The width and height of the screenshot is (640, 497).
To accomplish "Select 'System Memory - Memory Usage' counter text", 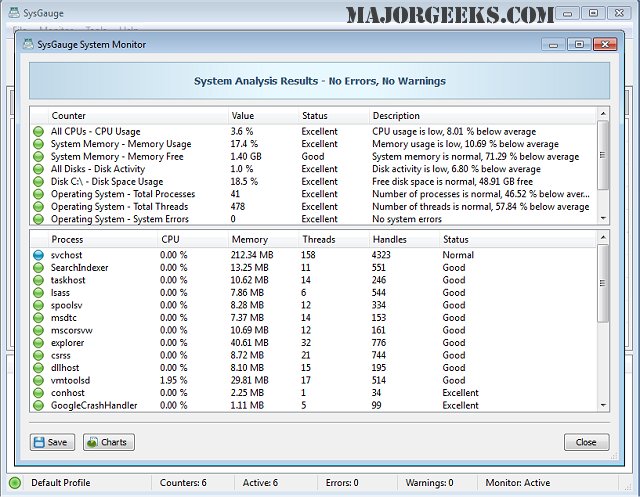I will pyautogui.click(x=121, y=144).
